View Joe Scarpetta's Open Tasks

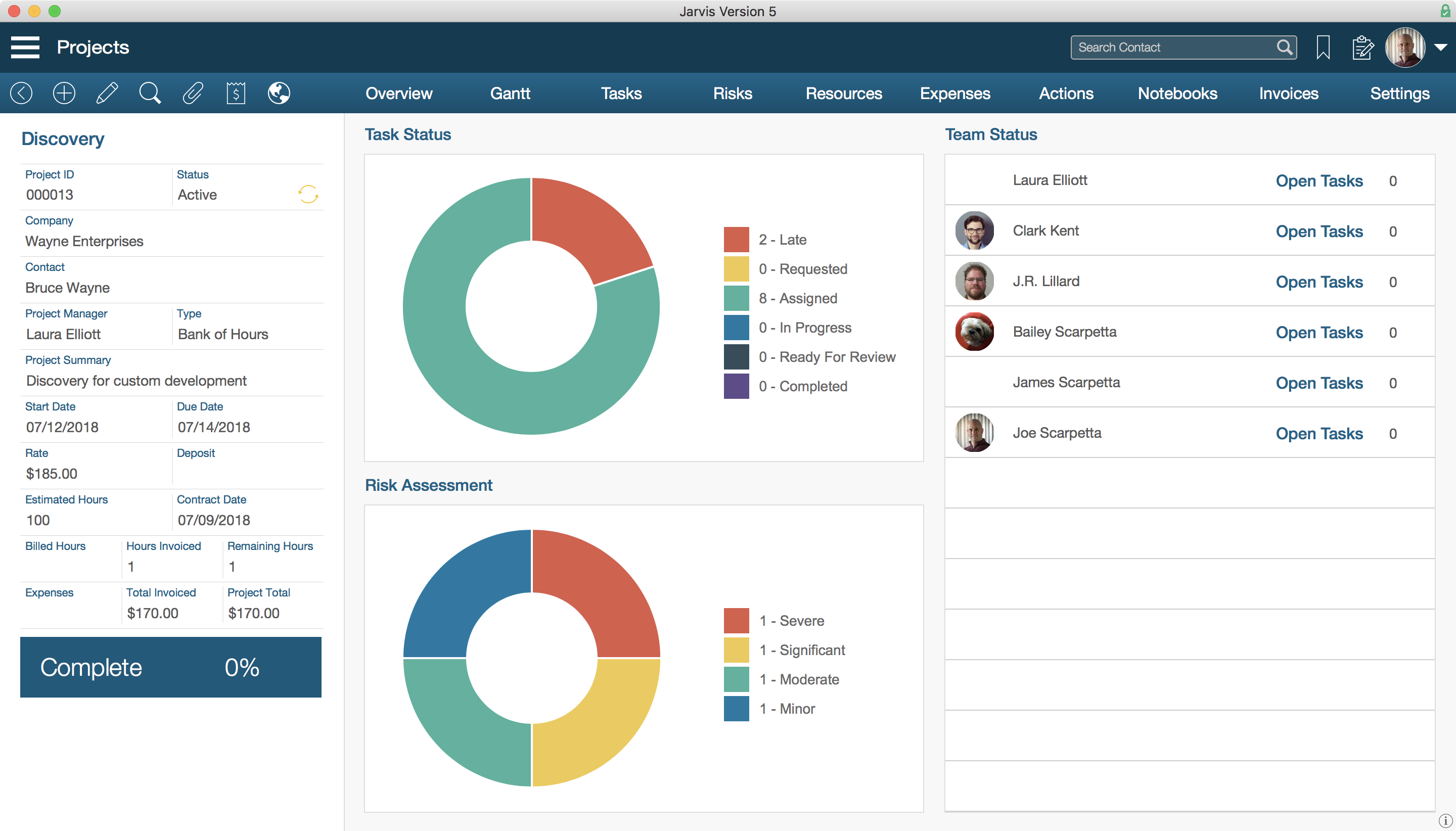tap(1319, 433)
